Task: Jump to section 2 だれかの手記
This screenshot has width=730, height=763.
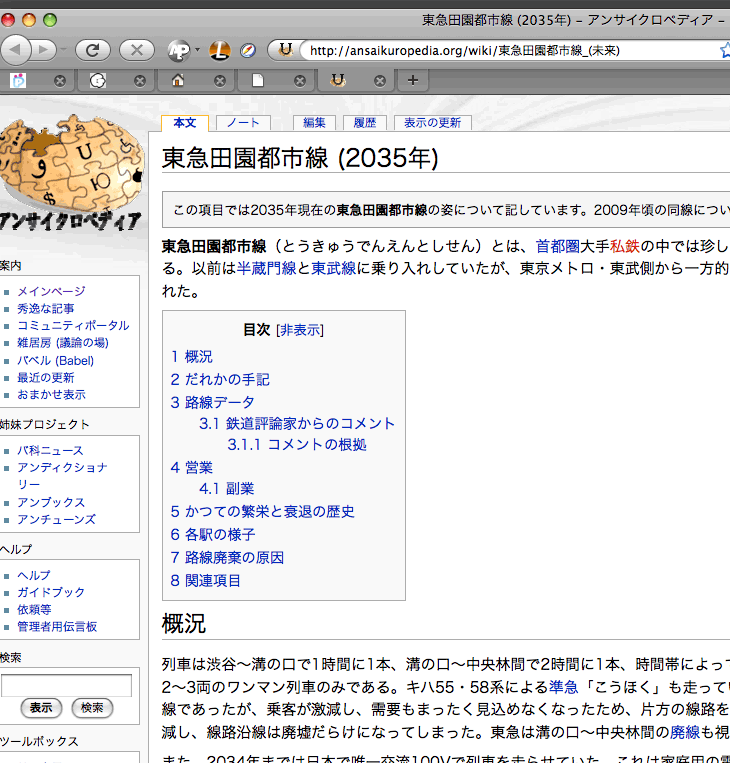Action: (220, 380)
